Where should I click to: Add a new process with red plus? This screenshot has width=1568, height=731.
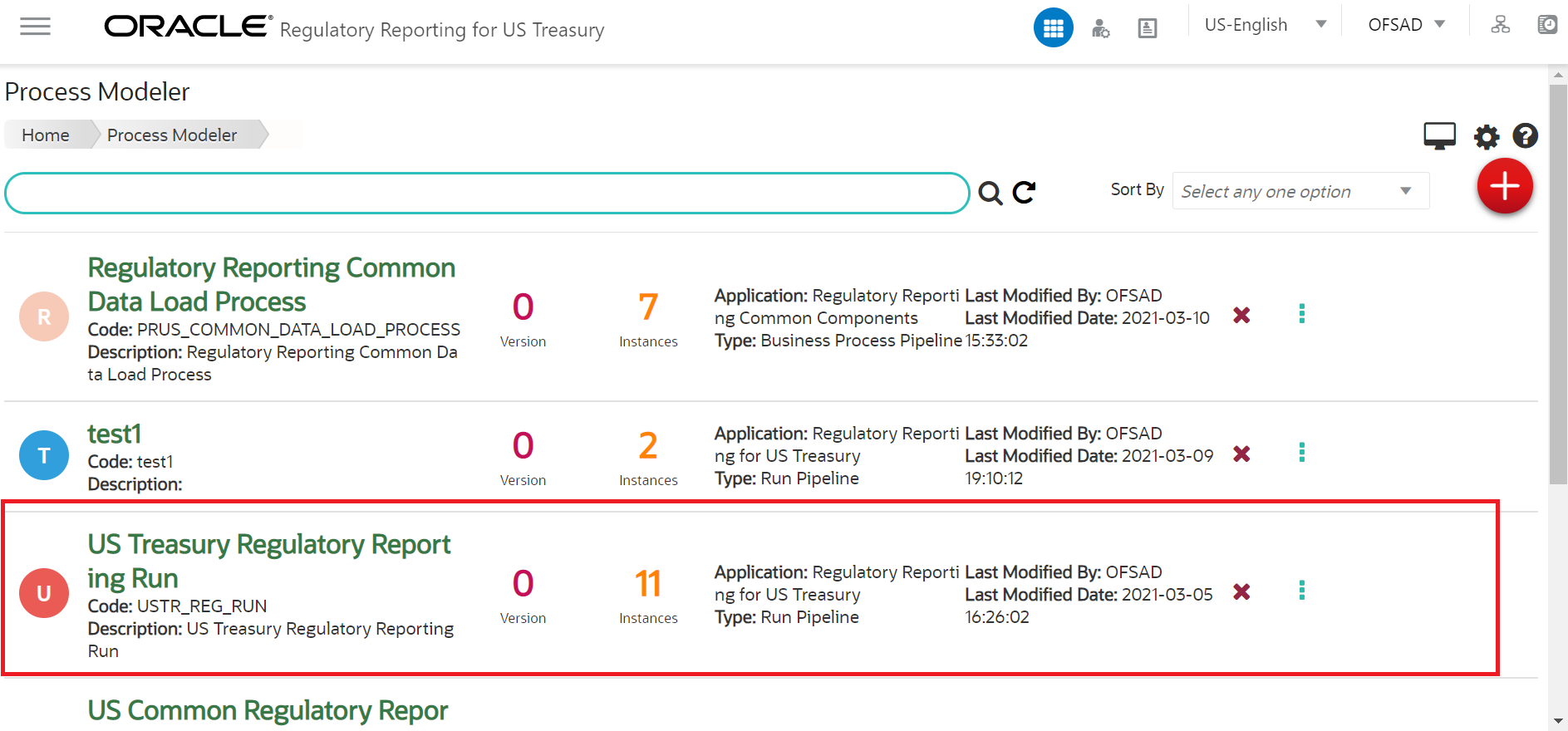pyautogui.click(x=1505, y=186)
